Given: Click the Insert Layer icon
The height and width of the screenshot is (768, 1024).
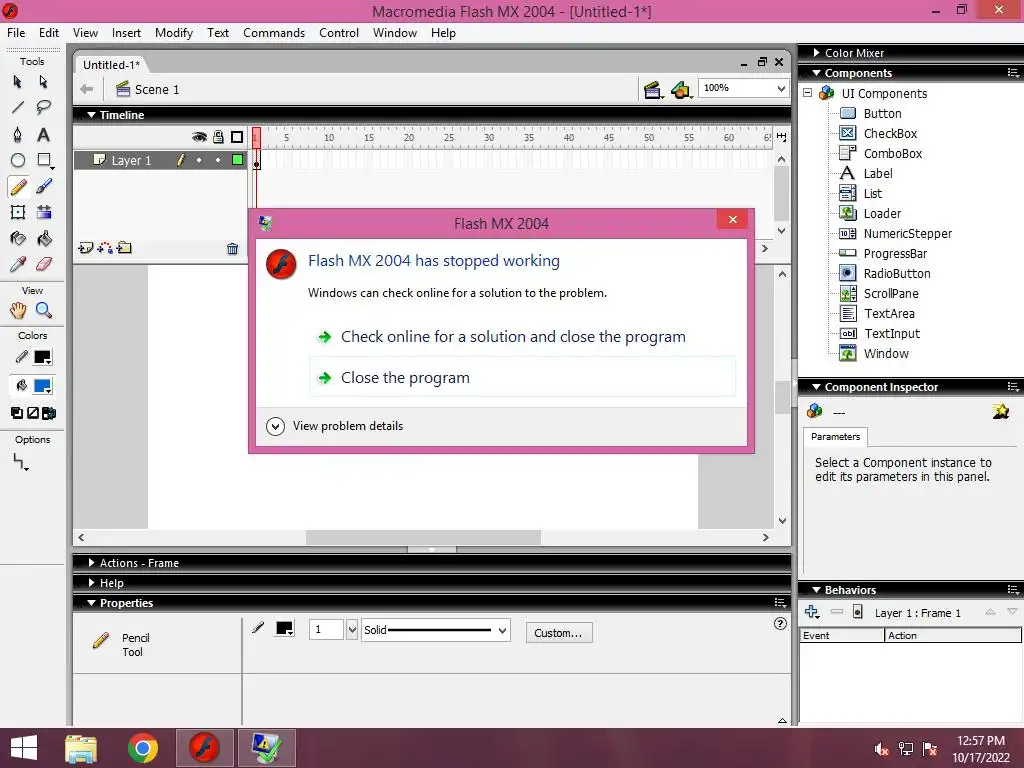Looking at the screenshot, I should click(86, 248).
